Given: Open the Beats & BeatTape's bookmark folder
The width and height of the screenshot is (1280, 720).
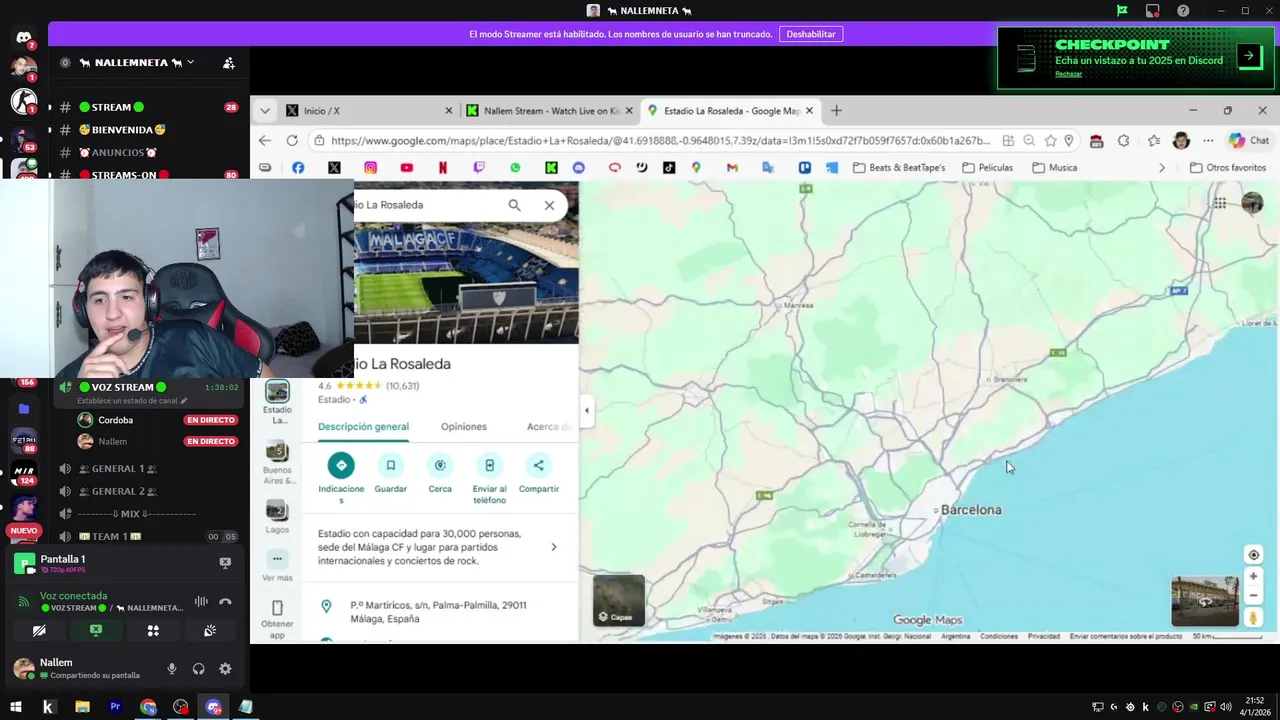Looking at the screenshot, I should pos(899,168).
